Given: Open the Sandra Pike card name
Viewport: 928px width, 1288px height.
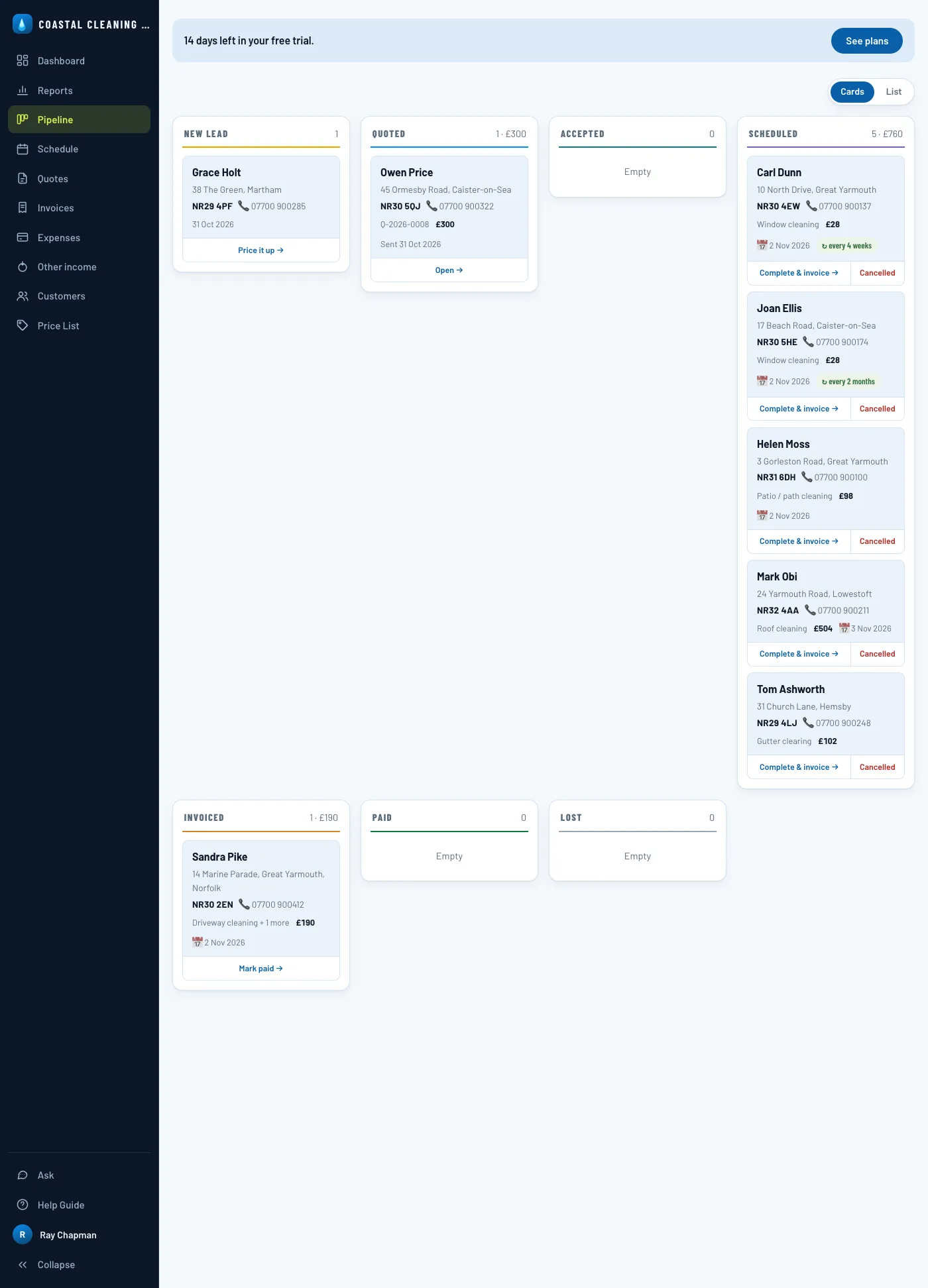Looking at the screenshot, I should click(x=219, y=857).
